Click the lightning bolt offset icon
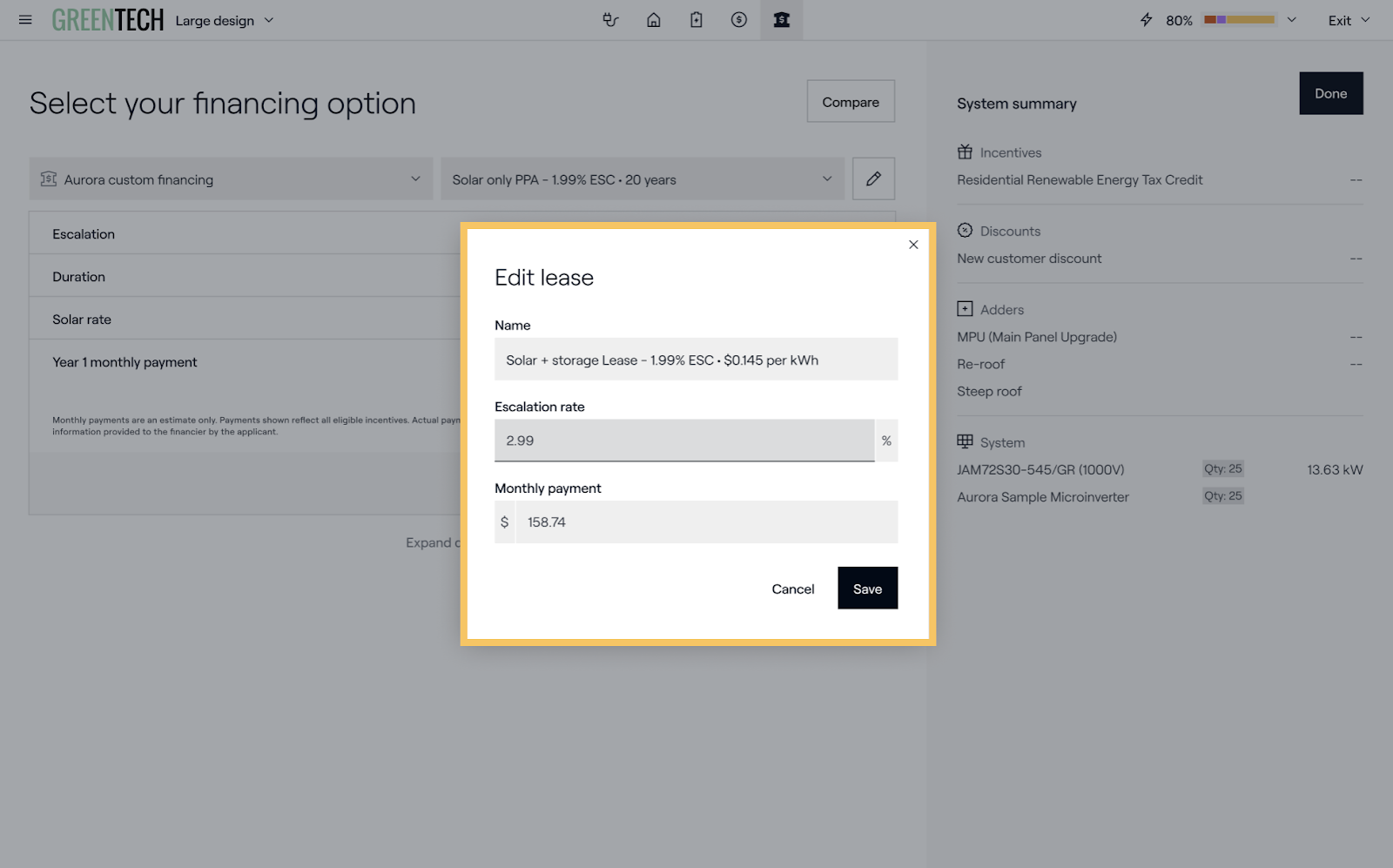 point(1146,20)
